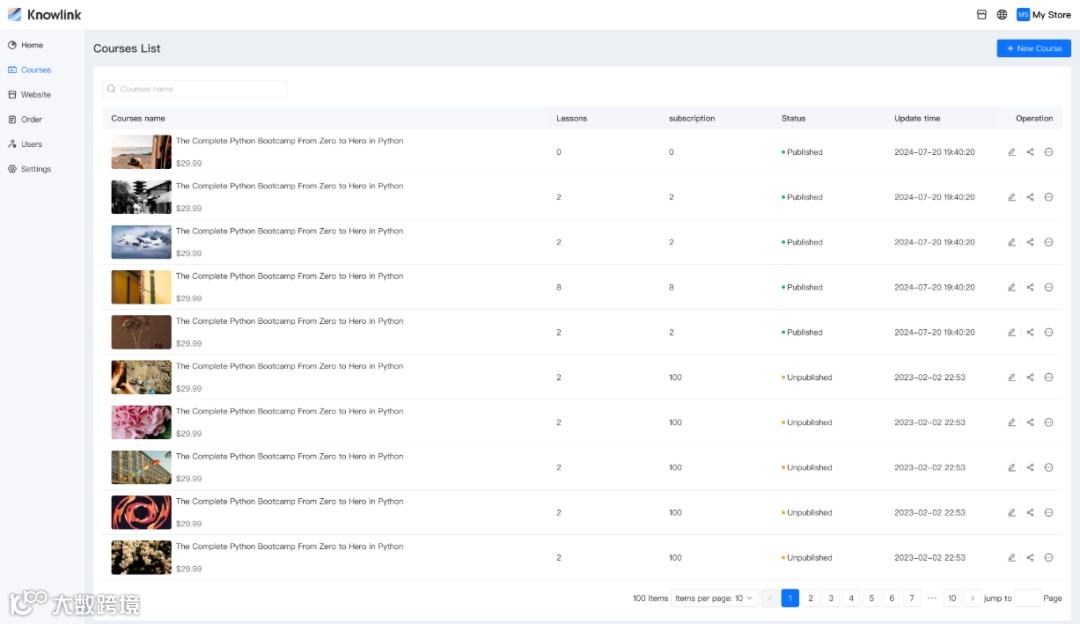This screenshot has height=624, width=1080.
Task: Click the Knowlink logo
Action: click(45, 15)
